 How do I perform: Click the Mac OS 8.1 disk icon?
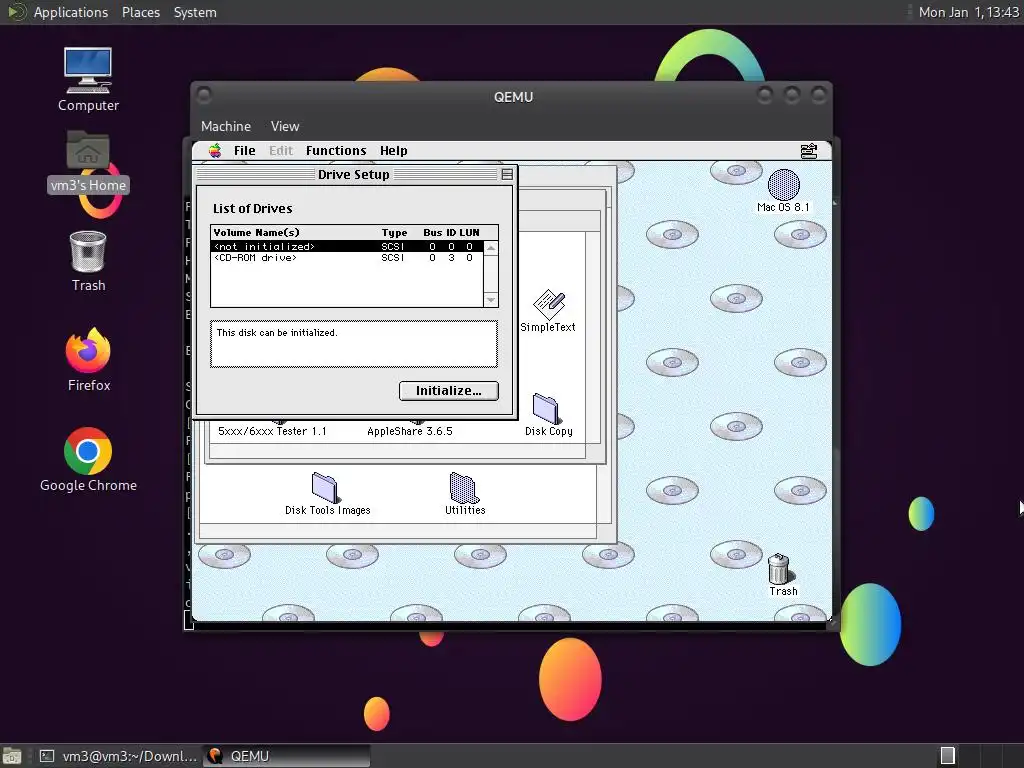783,185
